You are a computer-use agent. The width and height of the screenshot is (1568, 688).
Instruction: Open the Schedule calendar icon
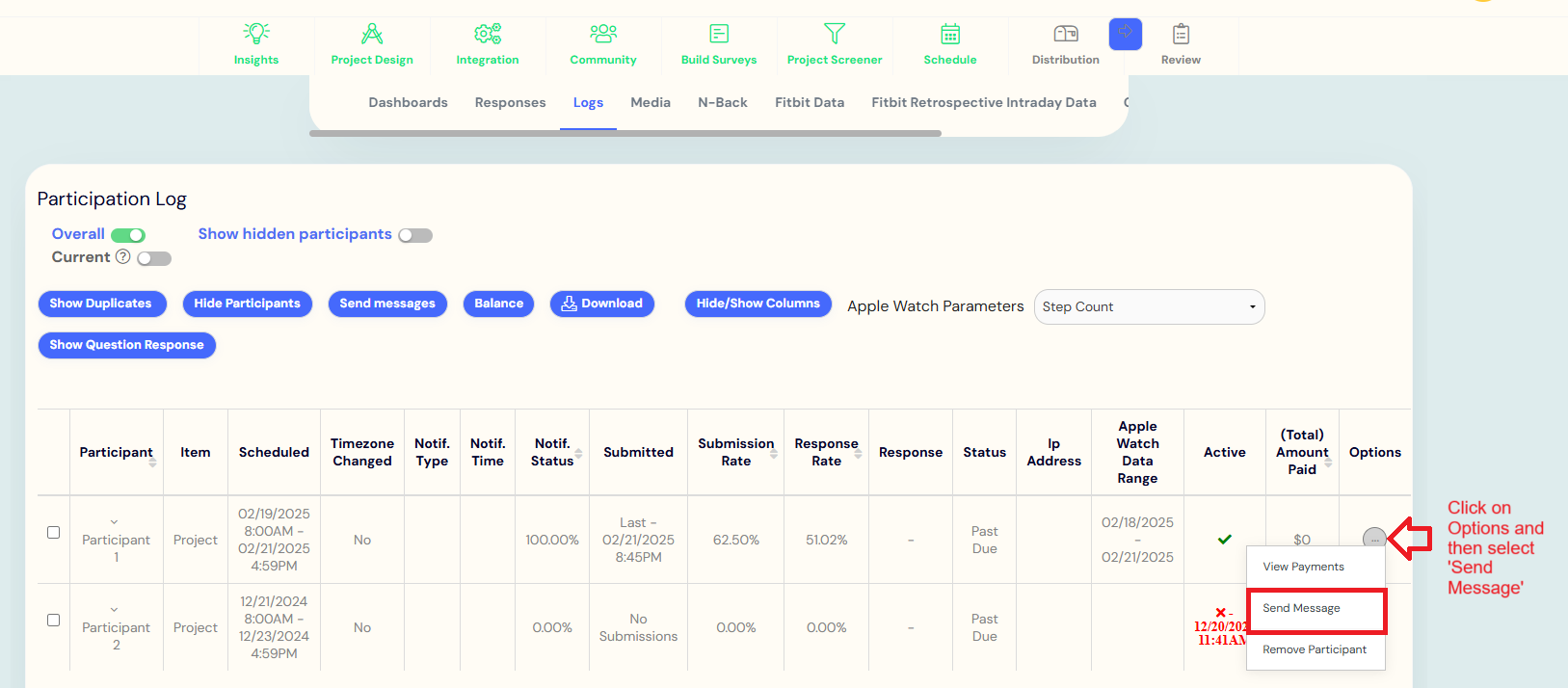tap(950, 34)
